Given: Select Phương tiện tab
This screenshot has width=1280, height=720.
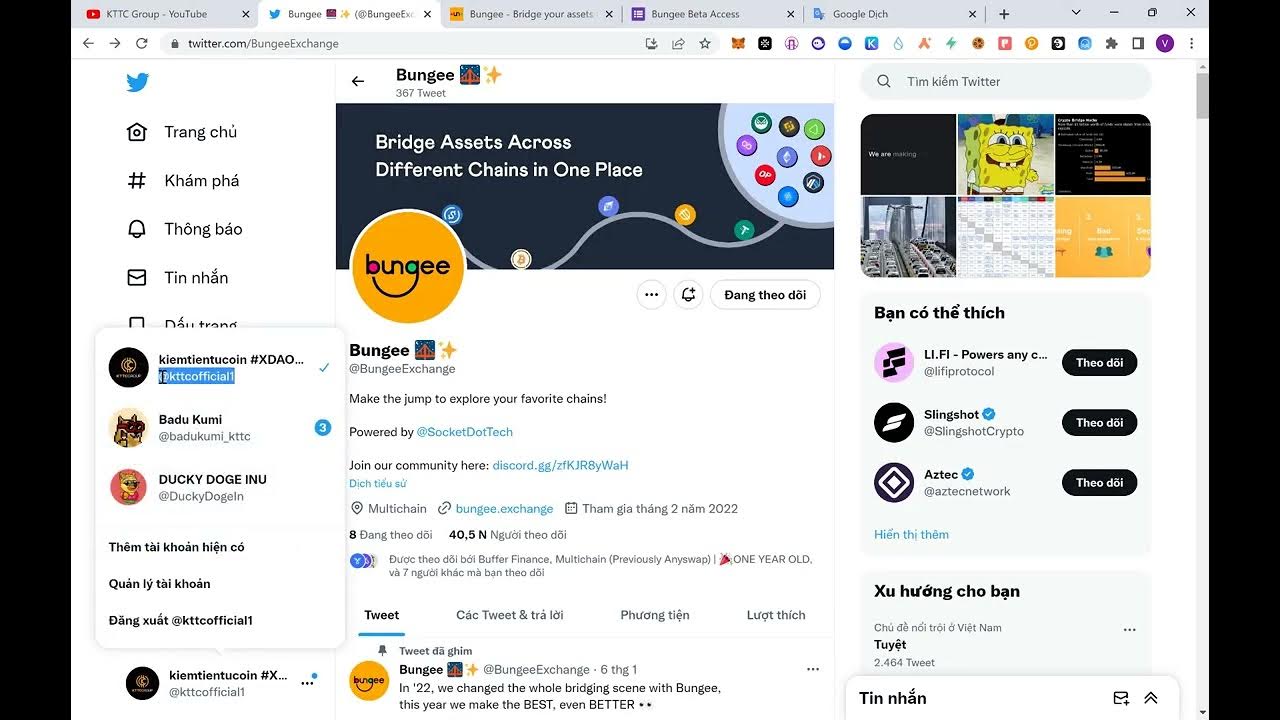Looking at the screenshot, I should click(x=655, y=615).
